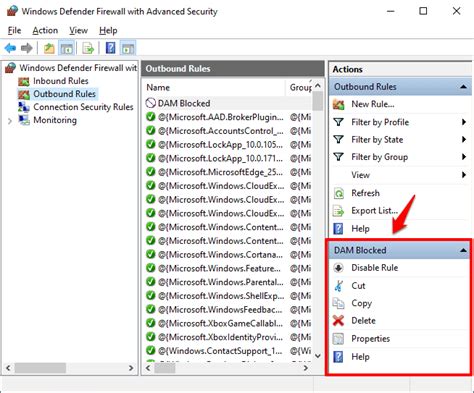Select Outbound Rules in the tree
Image resolution: width=474 pixels, height=393 pixels.
pyautogui.click(x=64, y=94)
